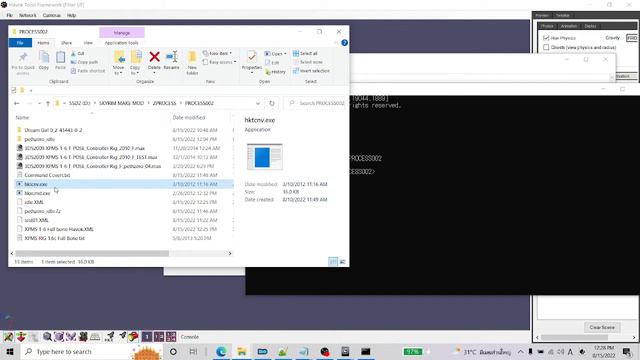Click Paste shortcut in the ribbon

tap(88, 71)
